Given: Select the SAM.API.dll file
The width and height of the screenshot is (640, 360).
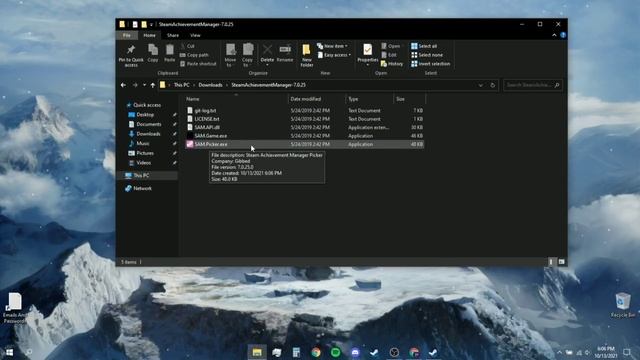Looking at the screenshot, I should [x=304, y=127].
